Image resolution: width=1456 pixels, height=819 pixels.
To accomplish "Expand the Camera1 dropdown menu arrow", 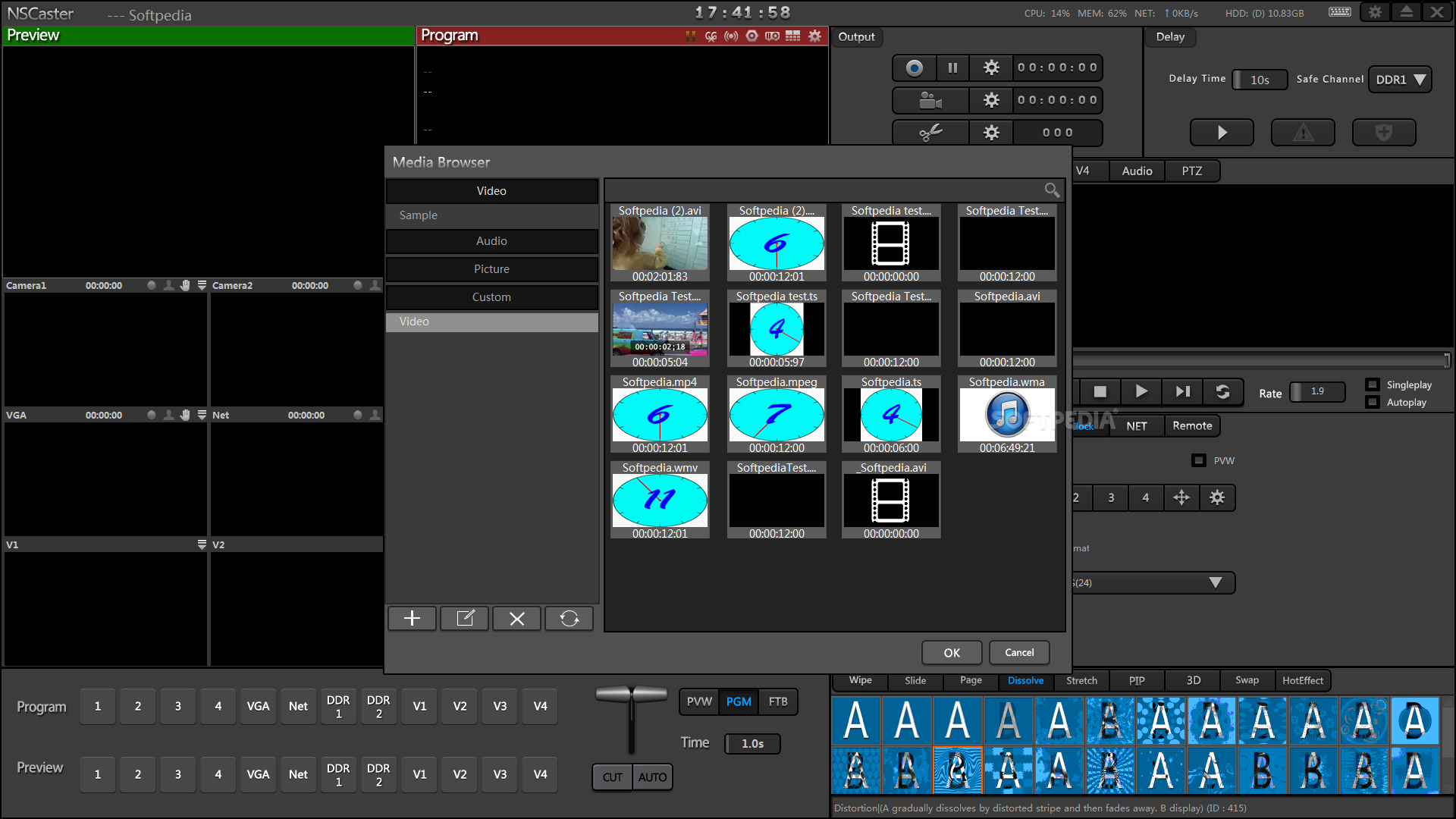I will (202, 285).
